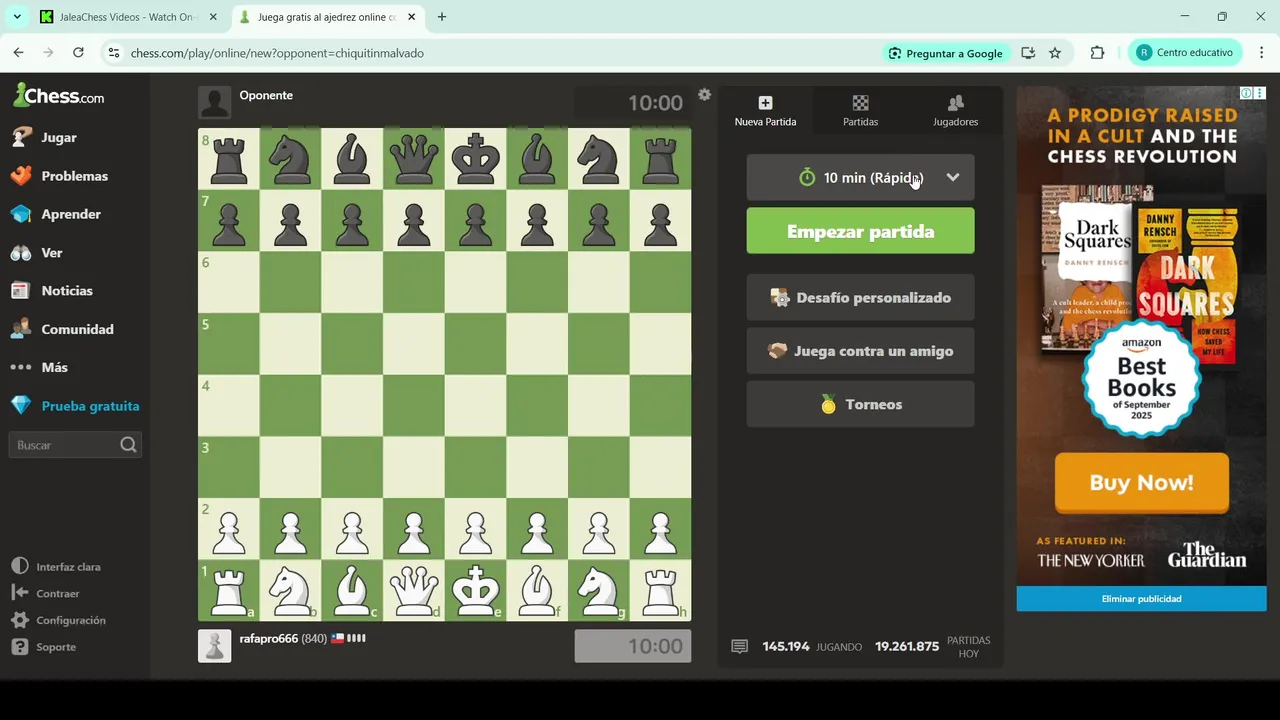Click browser forward arrow

pos(48,53)
